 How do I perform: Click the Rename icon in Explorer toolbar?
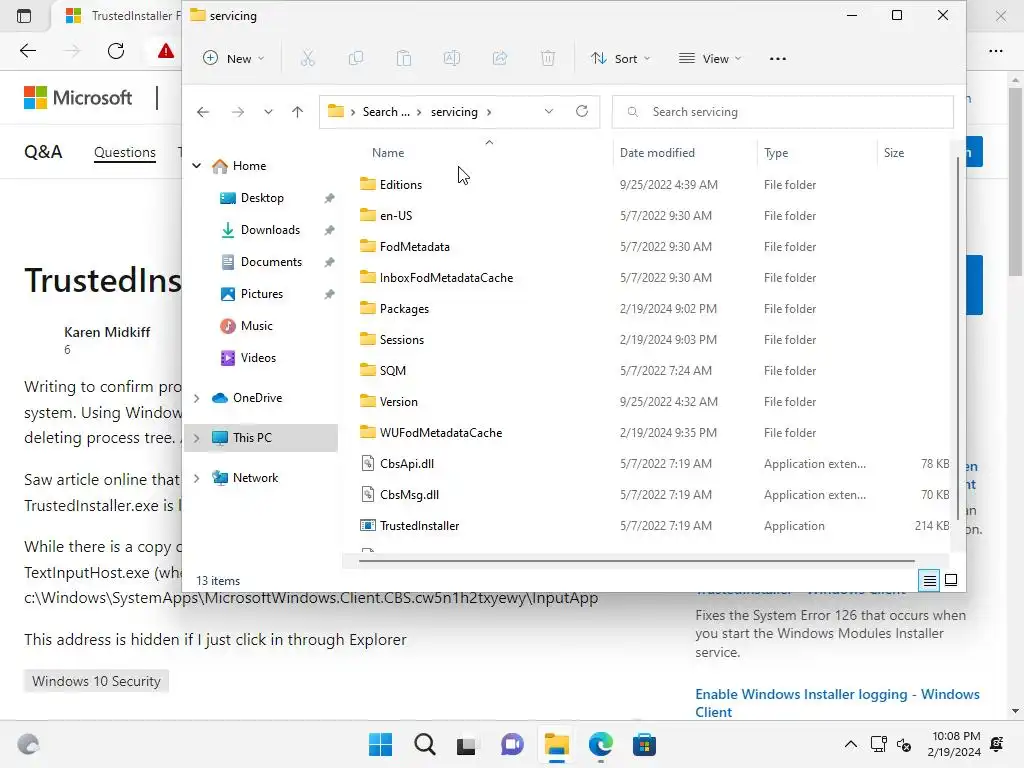[452, 59]
